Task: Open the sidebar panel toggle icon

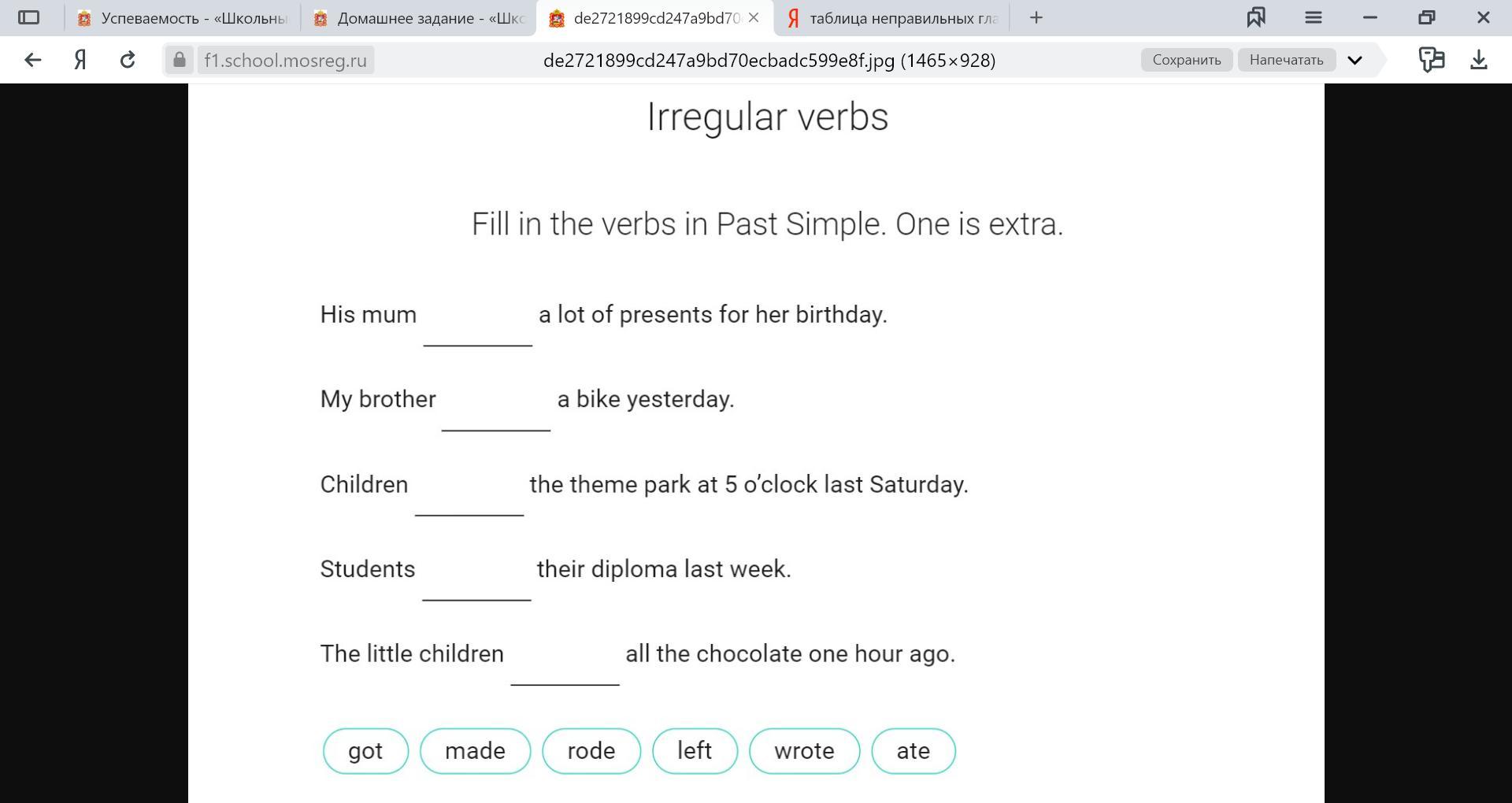Action: (x=28, y=17)
